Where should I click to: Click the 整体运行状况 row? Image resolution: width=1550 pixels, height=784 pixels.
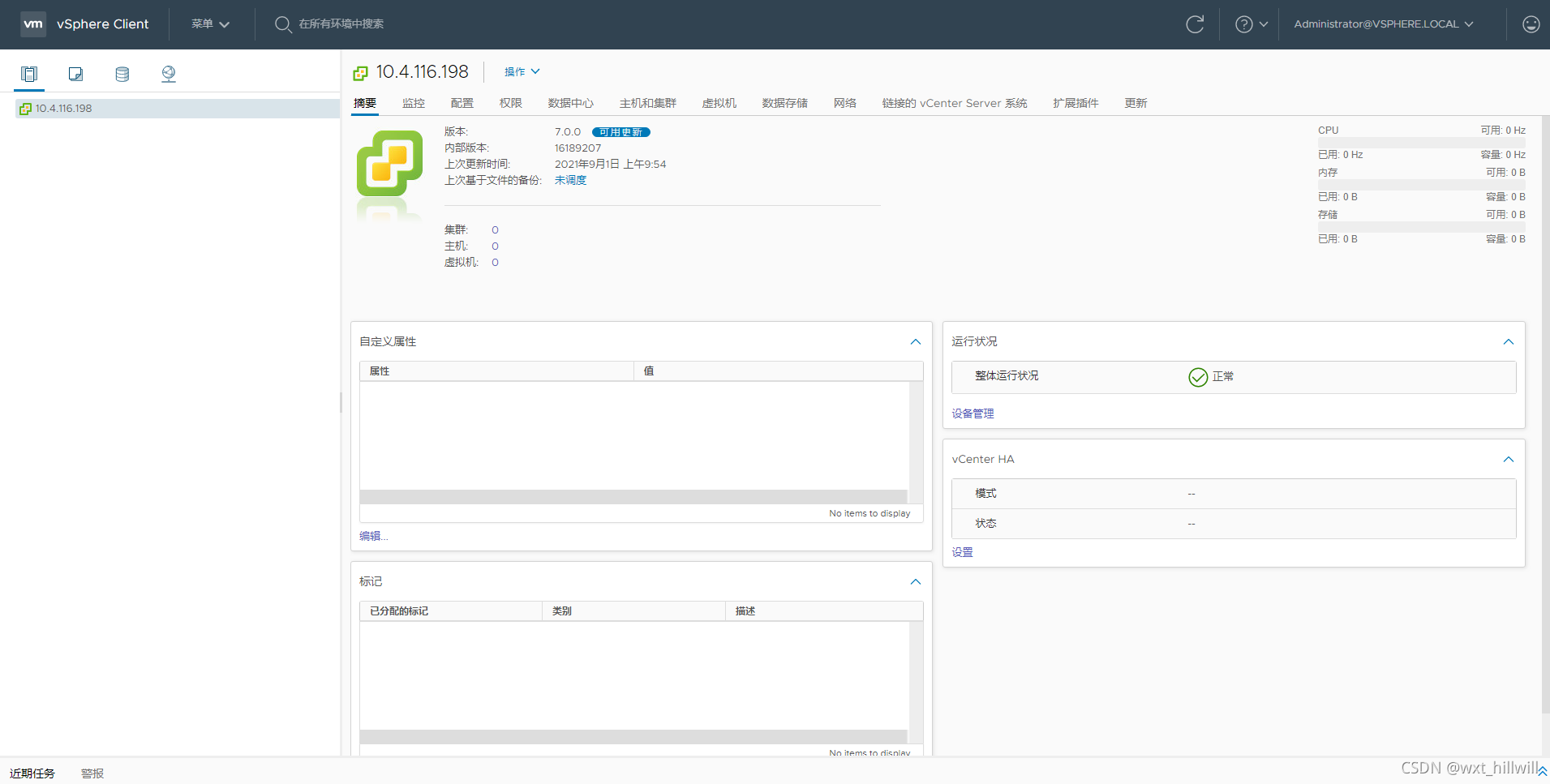pyautogui.click(x=1234, y=377)
